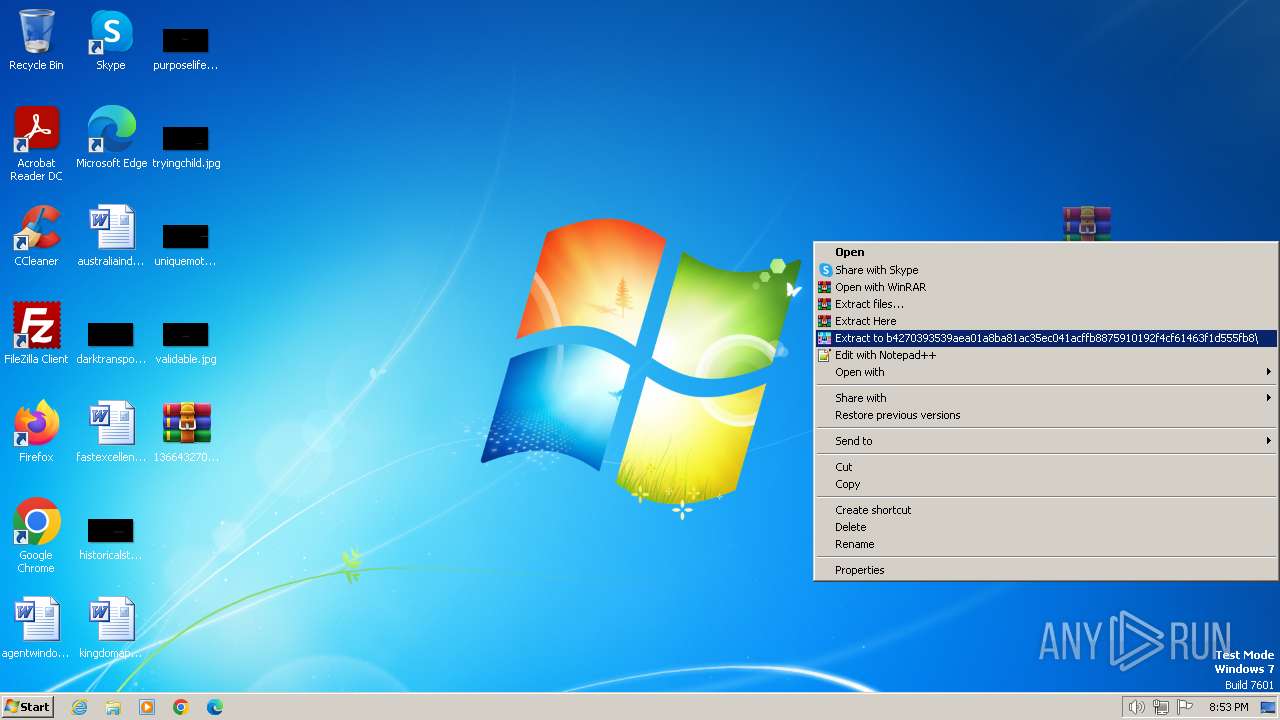Open Windows Media Player from taskbar

pyautogui.click(x=147, y=707)
